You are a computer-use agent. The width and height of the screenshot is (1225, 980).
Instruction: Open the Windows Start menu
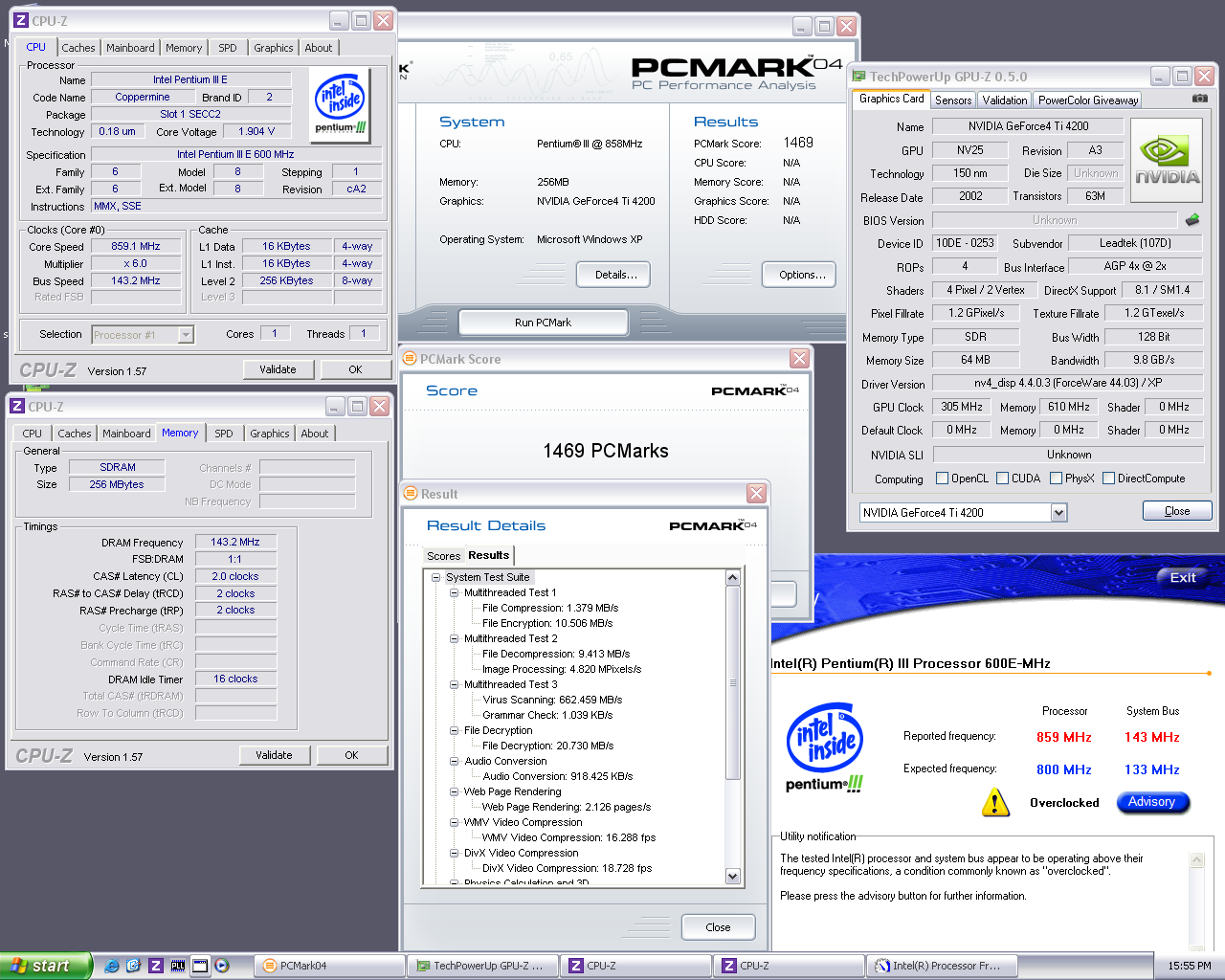tap(46, 966)
